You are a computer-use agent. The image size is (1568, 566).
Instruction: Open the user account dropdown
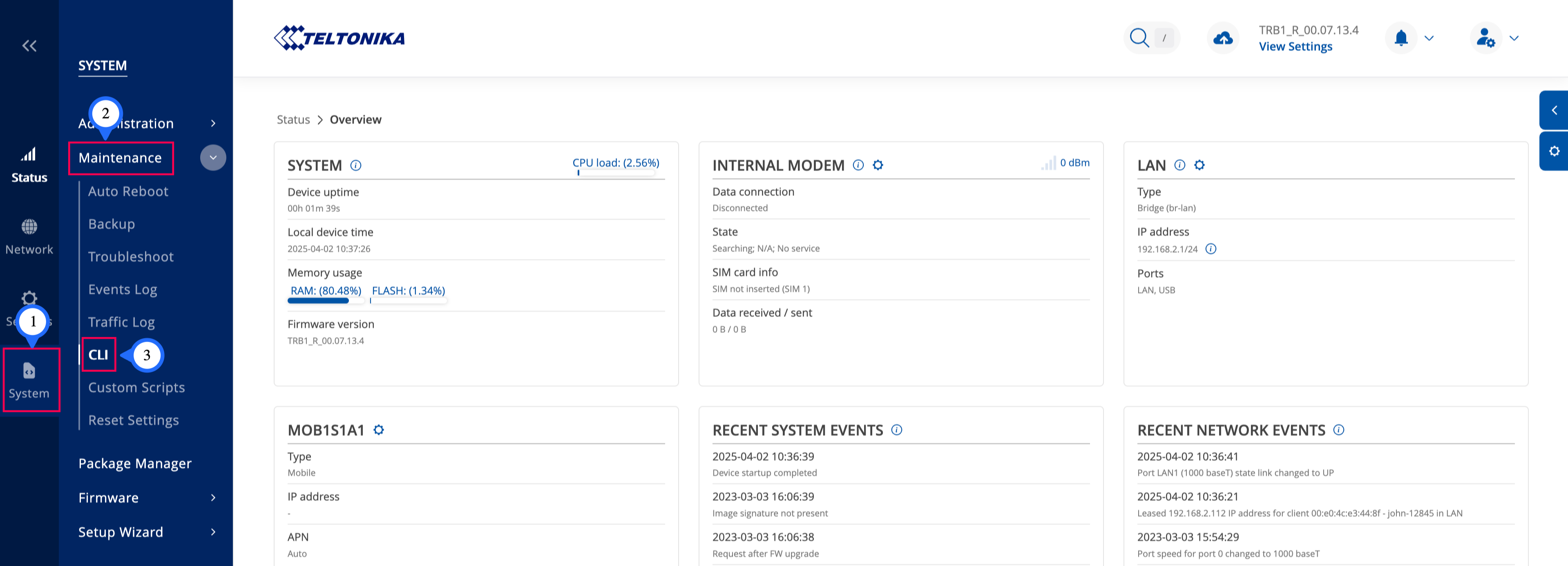point(1486,38)
